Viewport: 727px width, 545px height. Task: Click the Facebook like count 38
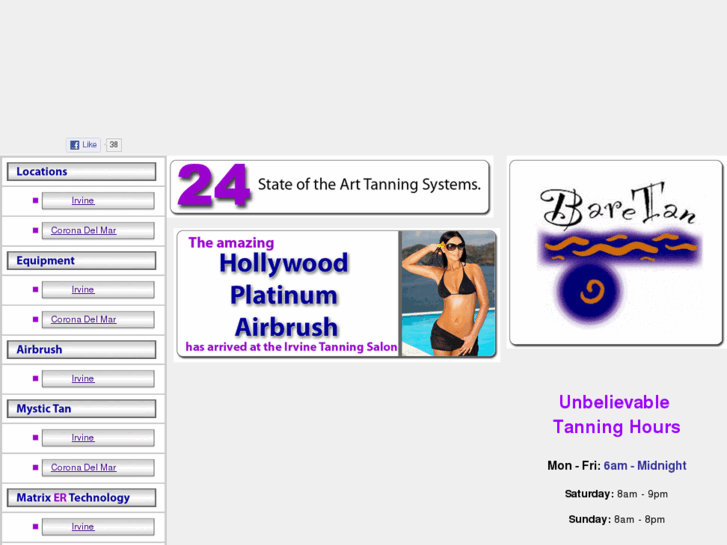pos(114,145)
